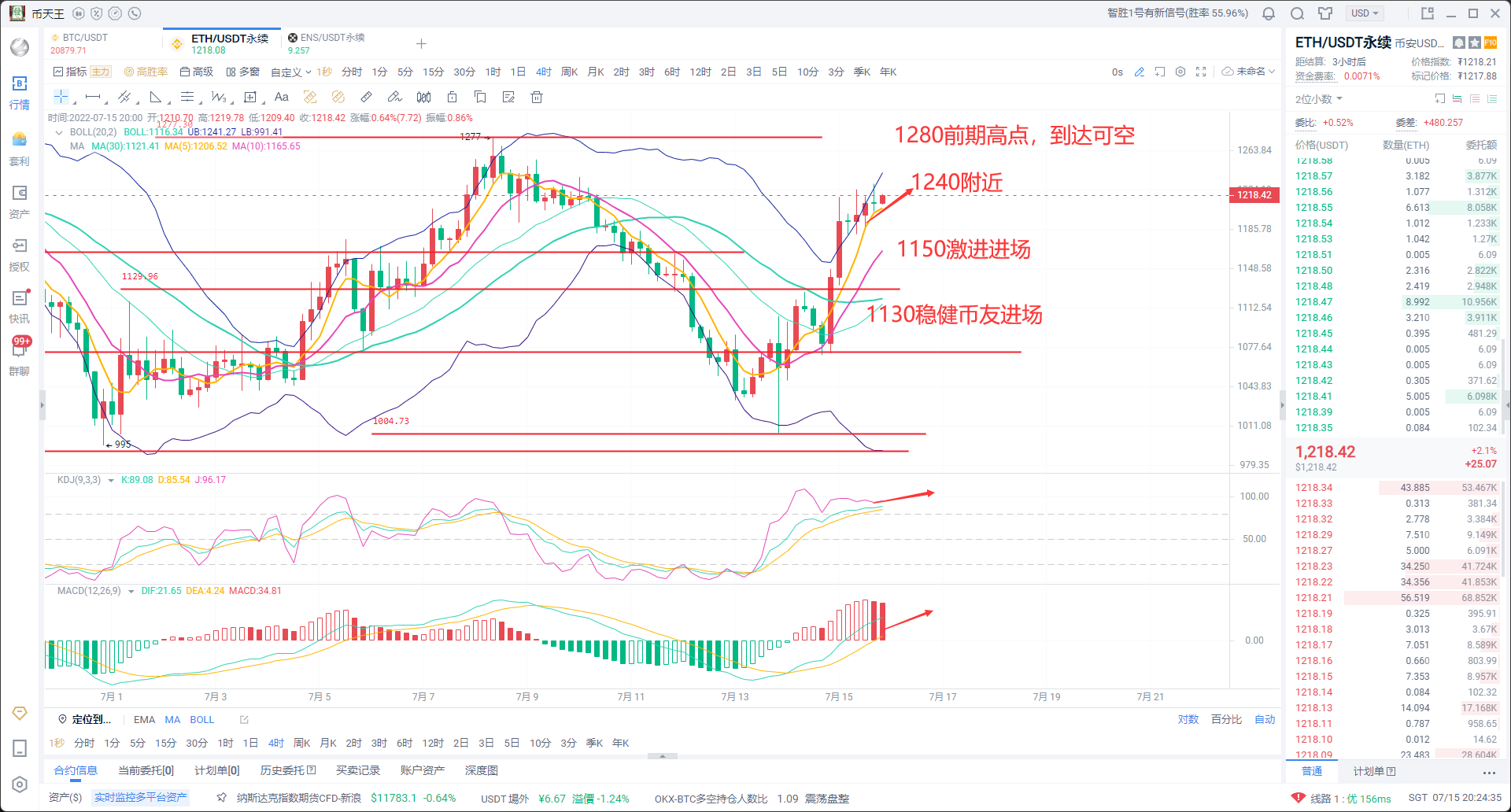
Task: Toggle the price alert bell for ETH/USDT
Action: 1458,42
